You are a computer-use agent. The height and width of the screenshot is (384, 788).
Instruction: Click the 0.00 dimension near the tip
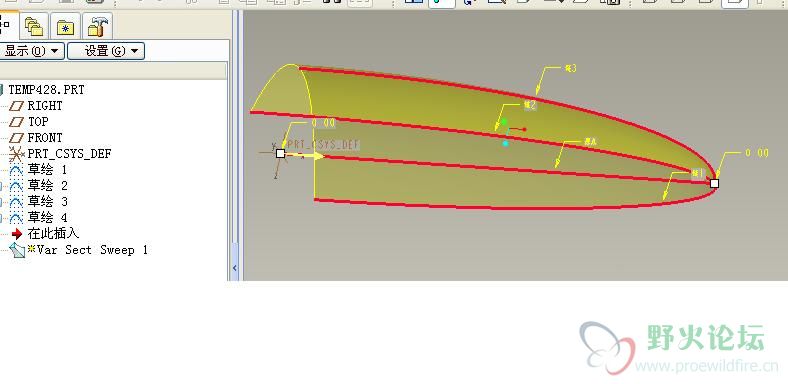click(x=757, y=153)
